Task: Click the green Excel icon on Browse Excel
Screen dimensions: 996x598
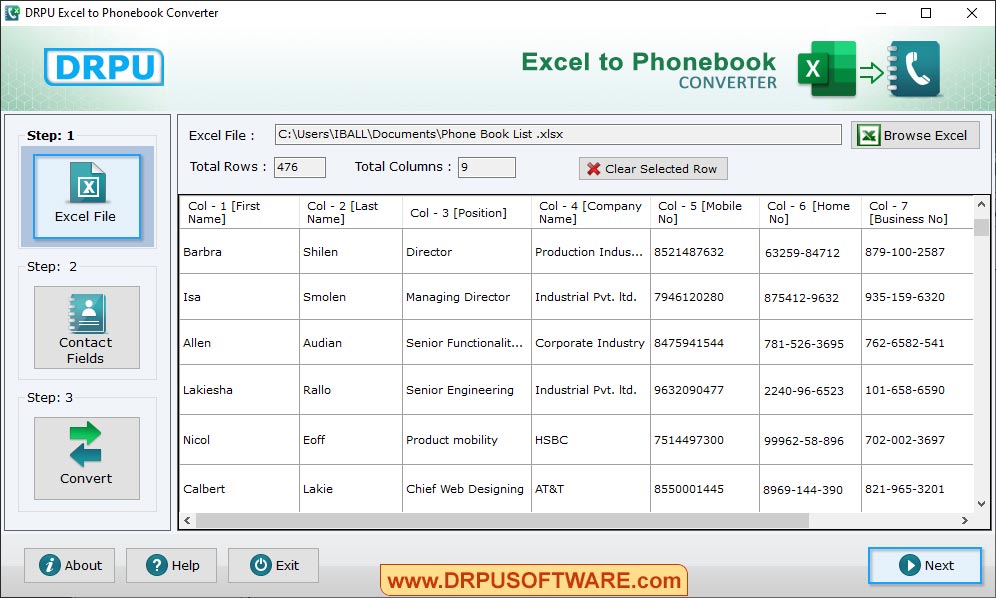Action: 868,135
